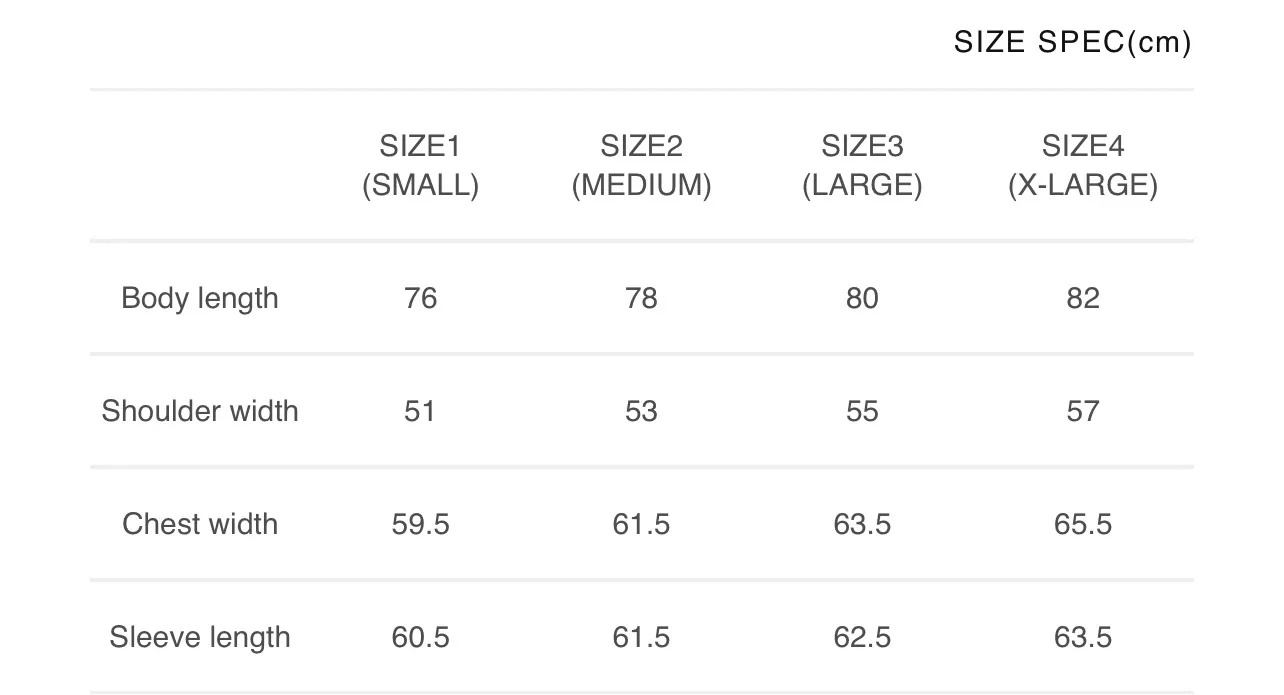Click the Large sleeve length value 62.5
This screenshot has height=695, width=1284.
click(862, 637)
